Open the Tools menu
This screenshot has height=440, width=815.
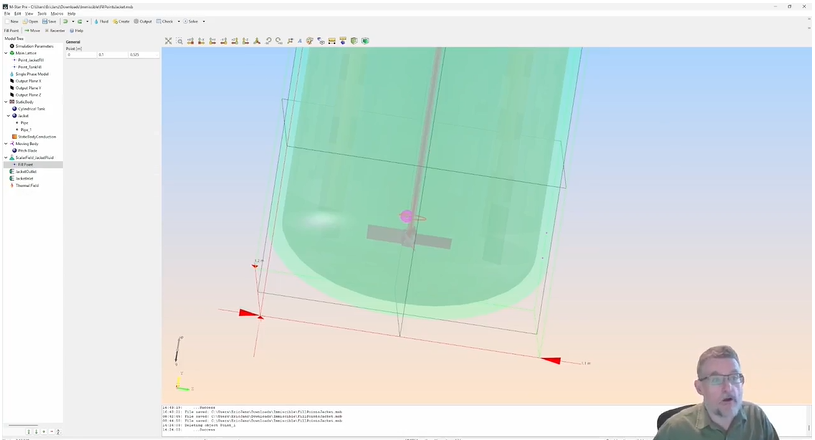point(42,13)
